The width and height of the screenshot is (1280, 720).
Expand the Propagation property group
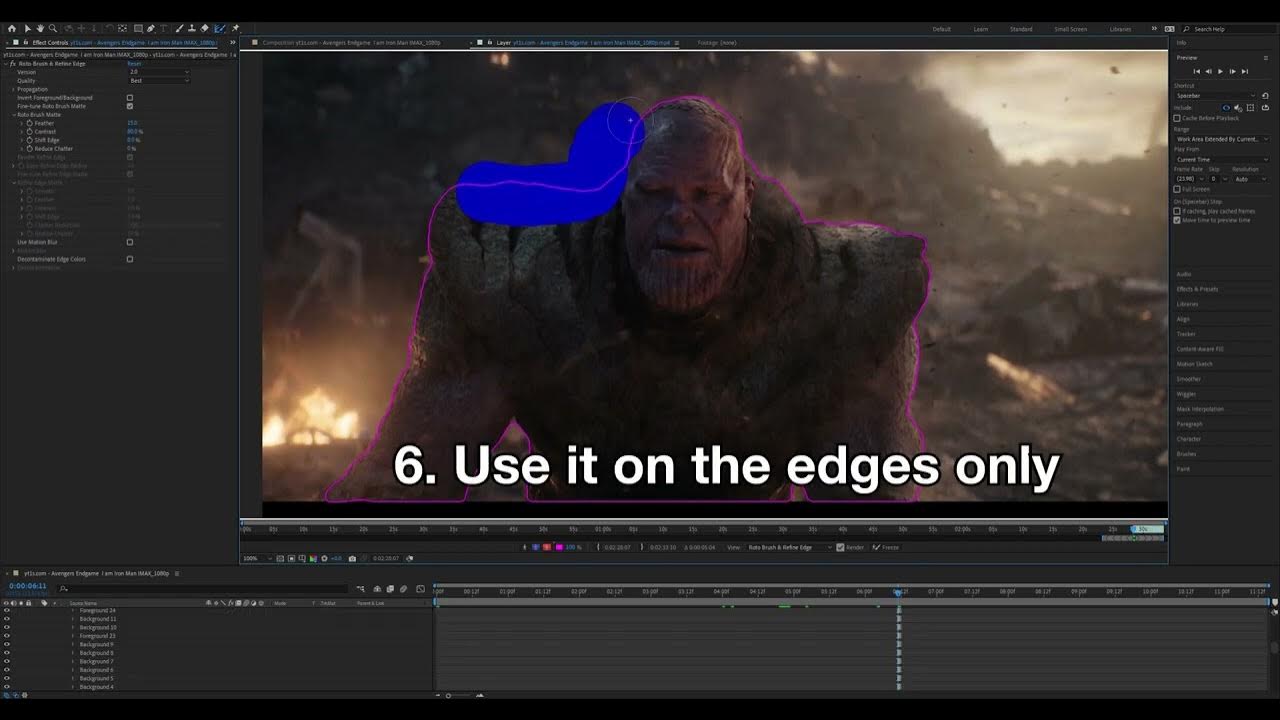point(13,89)
